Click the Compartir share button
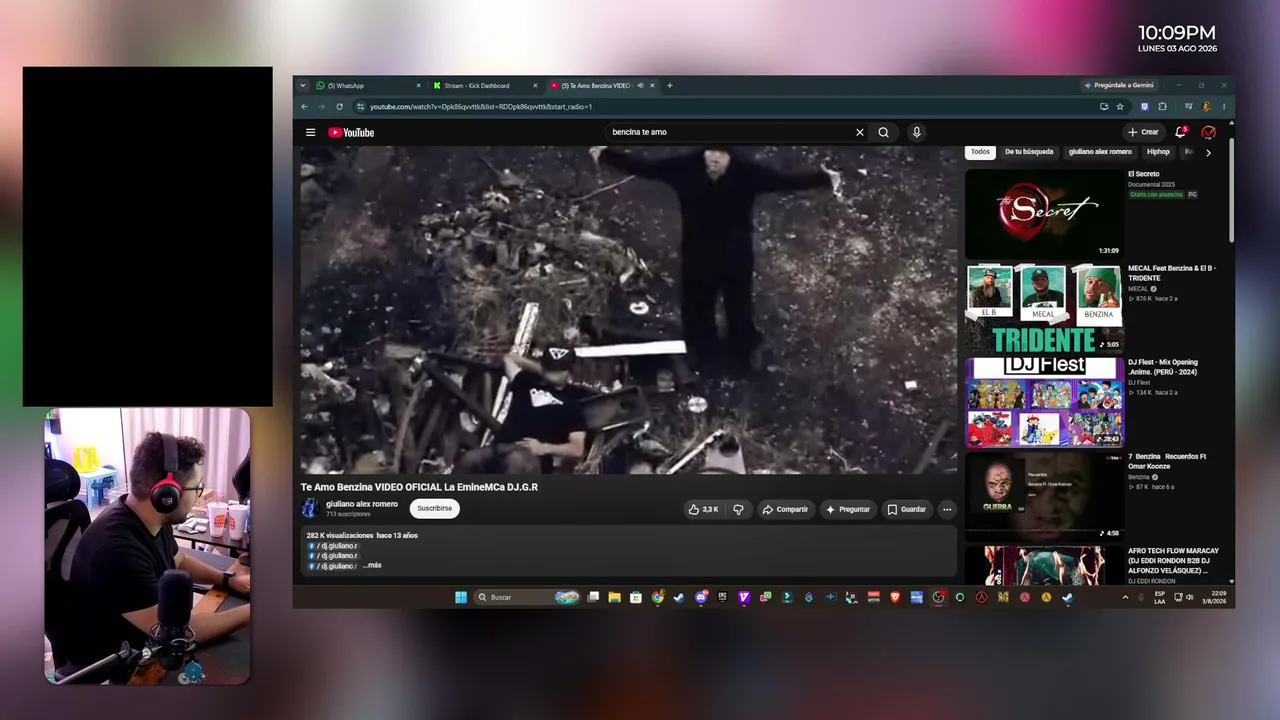1280x720 pixels. tap(785, 509)
